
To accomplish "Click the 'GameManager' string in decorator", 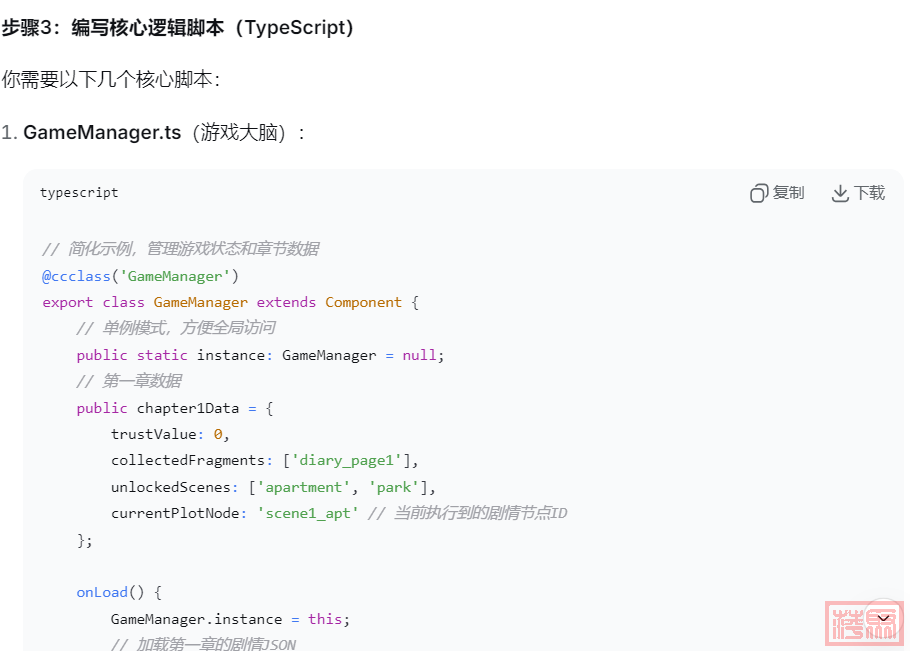I will [175, 276].
